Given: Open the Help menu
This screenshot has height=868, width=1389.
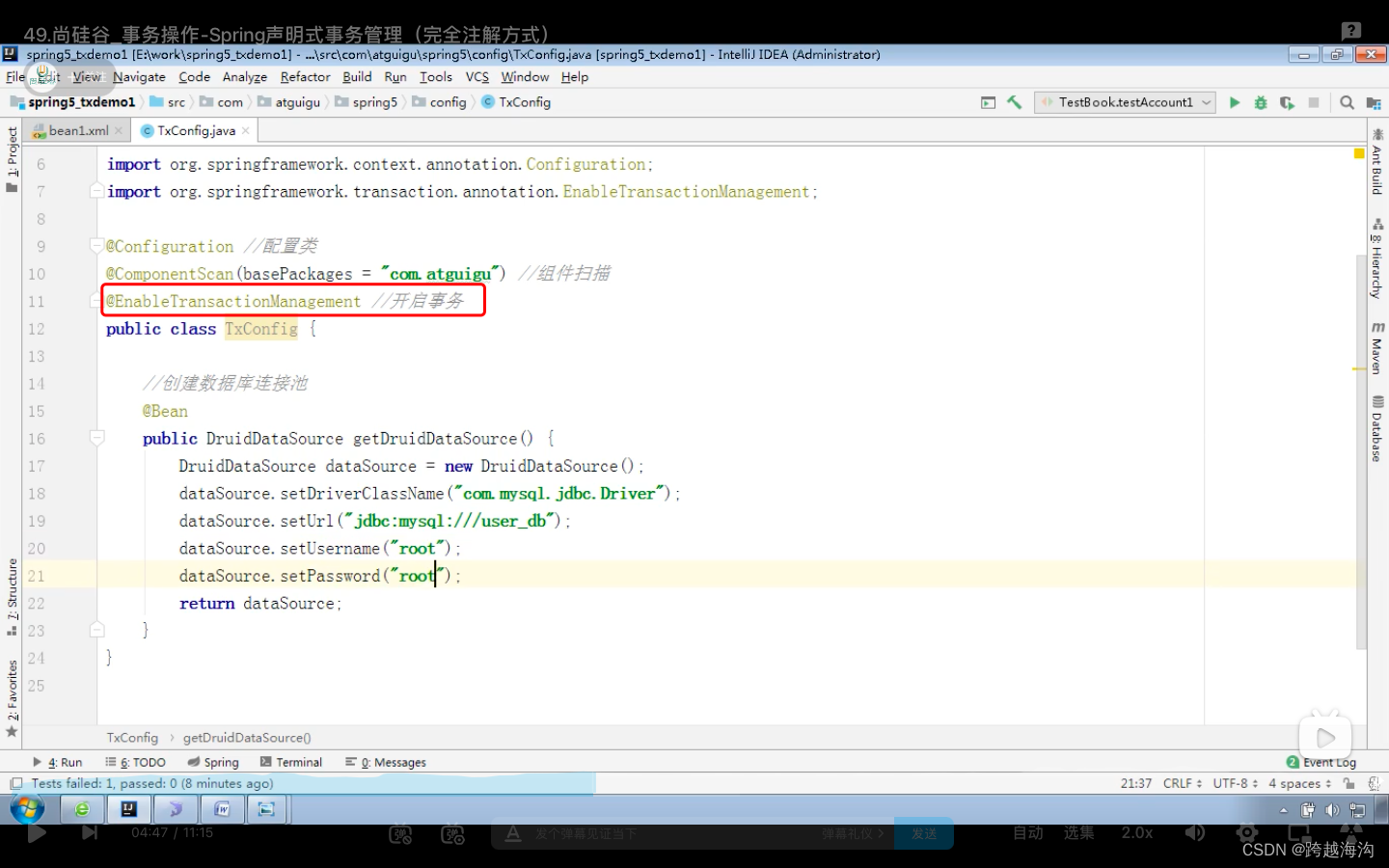Looking at the screenshot, I should pos(575,77).
